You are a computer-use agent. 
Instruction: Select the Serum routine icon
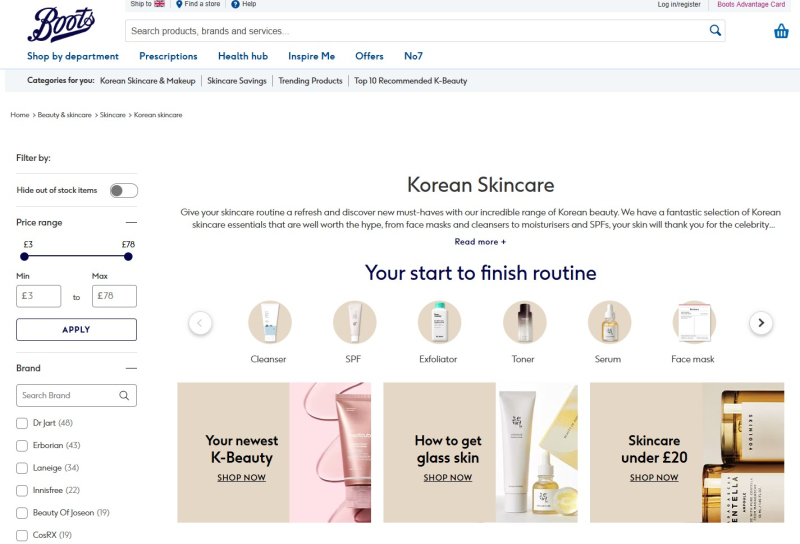point(608,322)
